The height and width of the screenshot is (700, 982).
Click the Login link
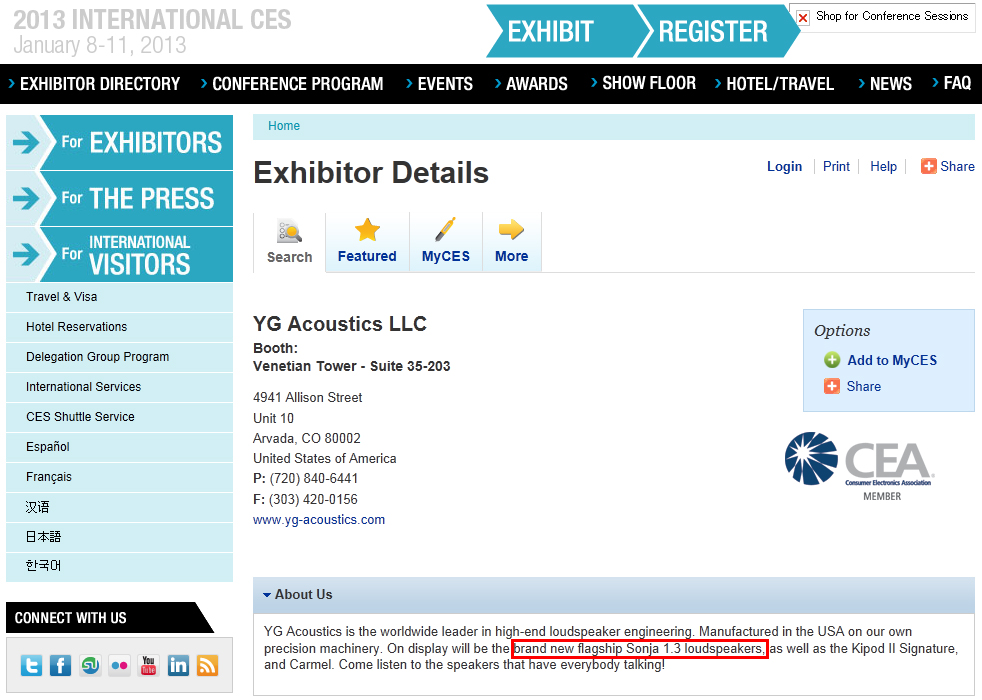(784, 167)
